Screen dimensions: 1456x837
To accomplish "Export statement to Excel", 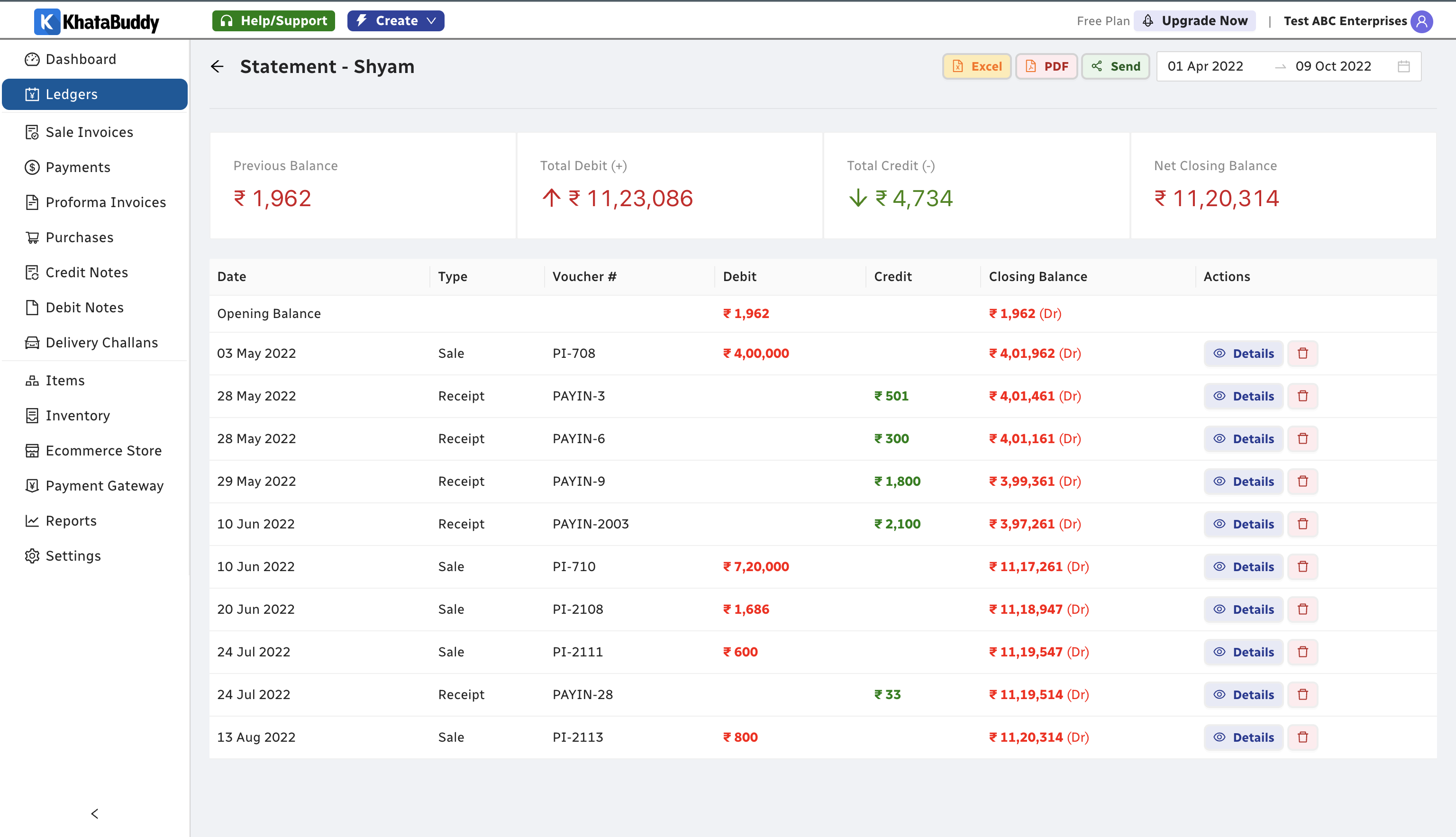I will pyautogui.click(x=977, y=67).
